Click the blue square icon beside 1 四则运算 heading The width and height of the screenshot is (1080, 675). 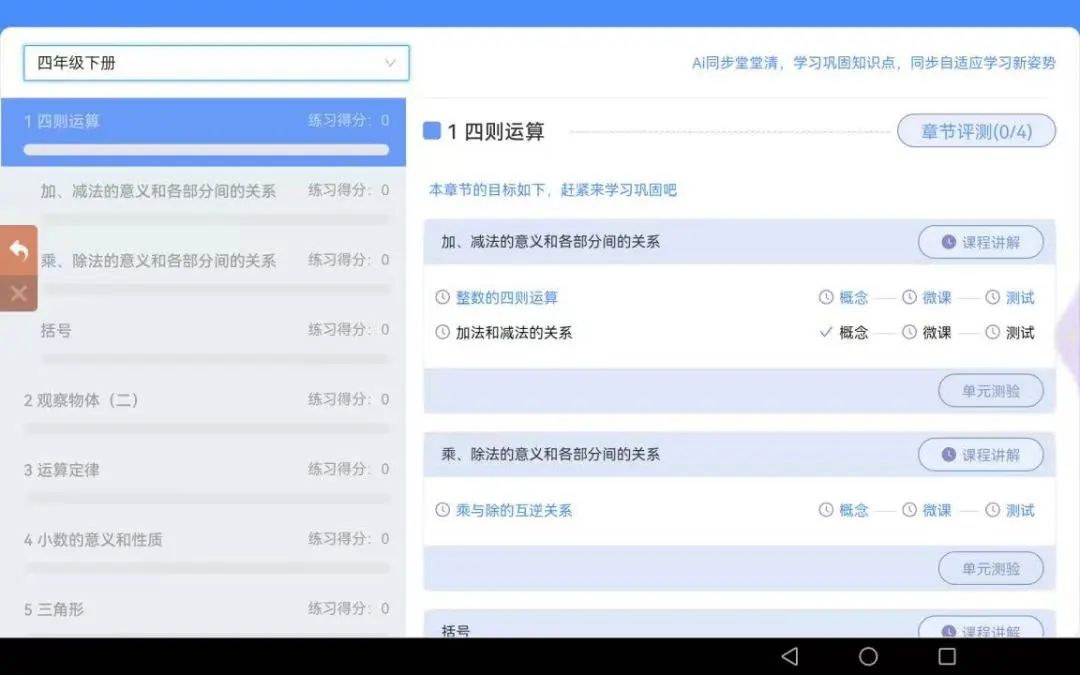[432, 131]
